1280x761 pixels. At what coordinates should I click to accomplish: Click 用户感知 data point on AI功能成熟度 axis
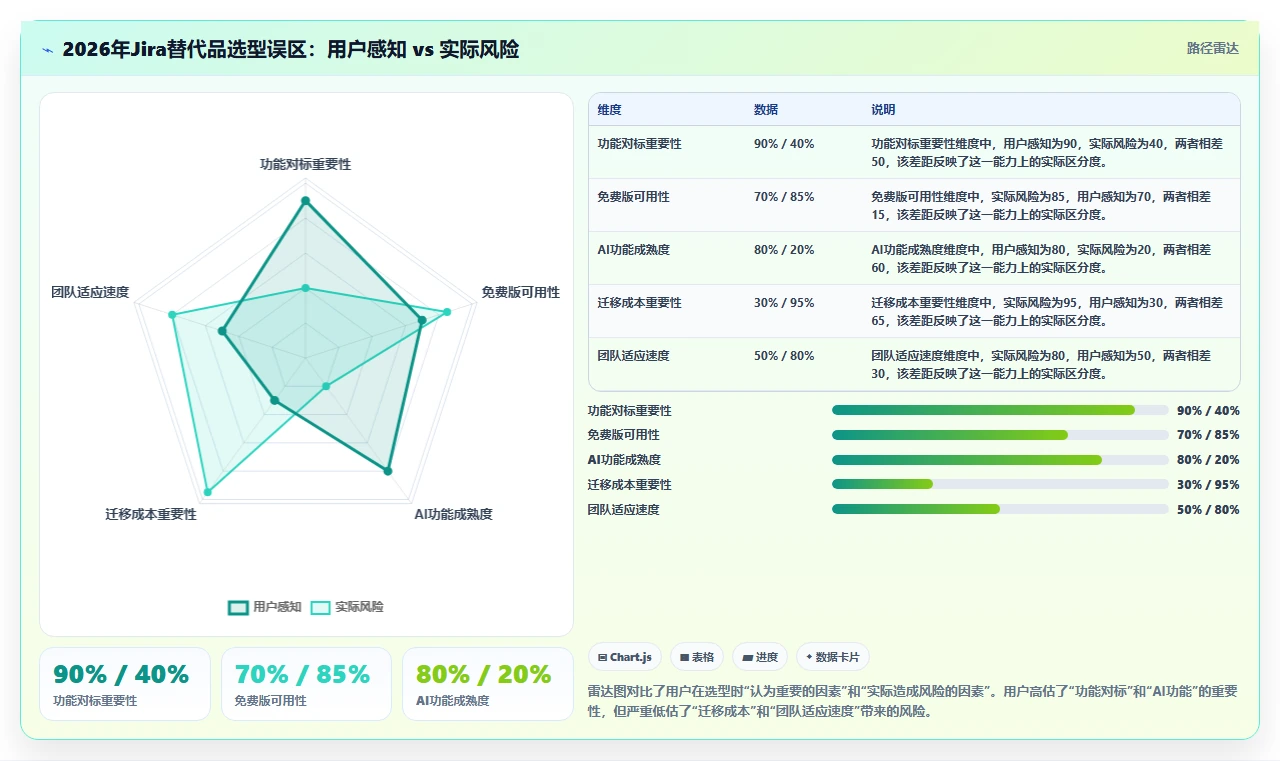[x=388, y=470]
